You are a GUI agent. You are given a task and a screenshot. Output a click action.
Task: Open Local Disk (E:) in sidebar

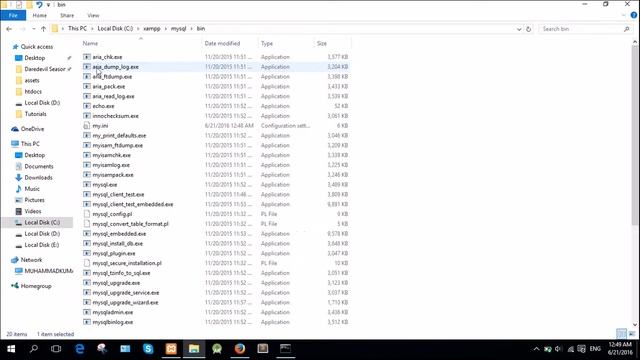pyautogui.click(x=42, y=245)
